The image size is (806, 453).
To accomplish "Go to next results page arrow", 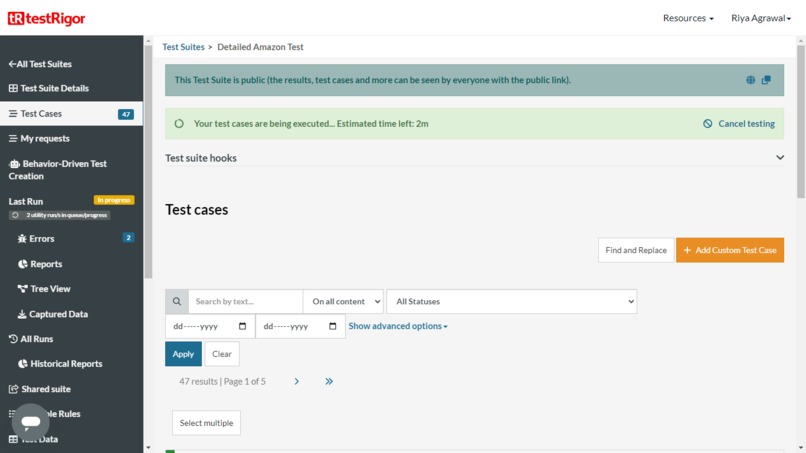I will 297,381.
